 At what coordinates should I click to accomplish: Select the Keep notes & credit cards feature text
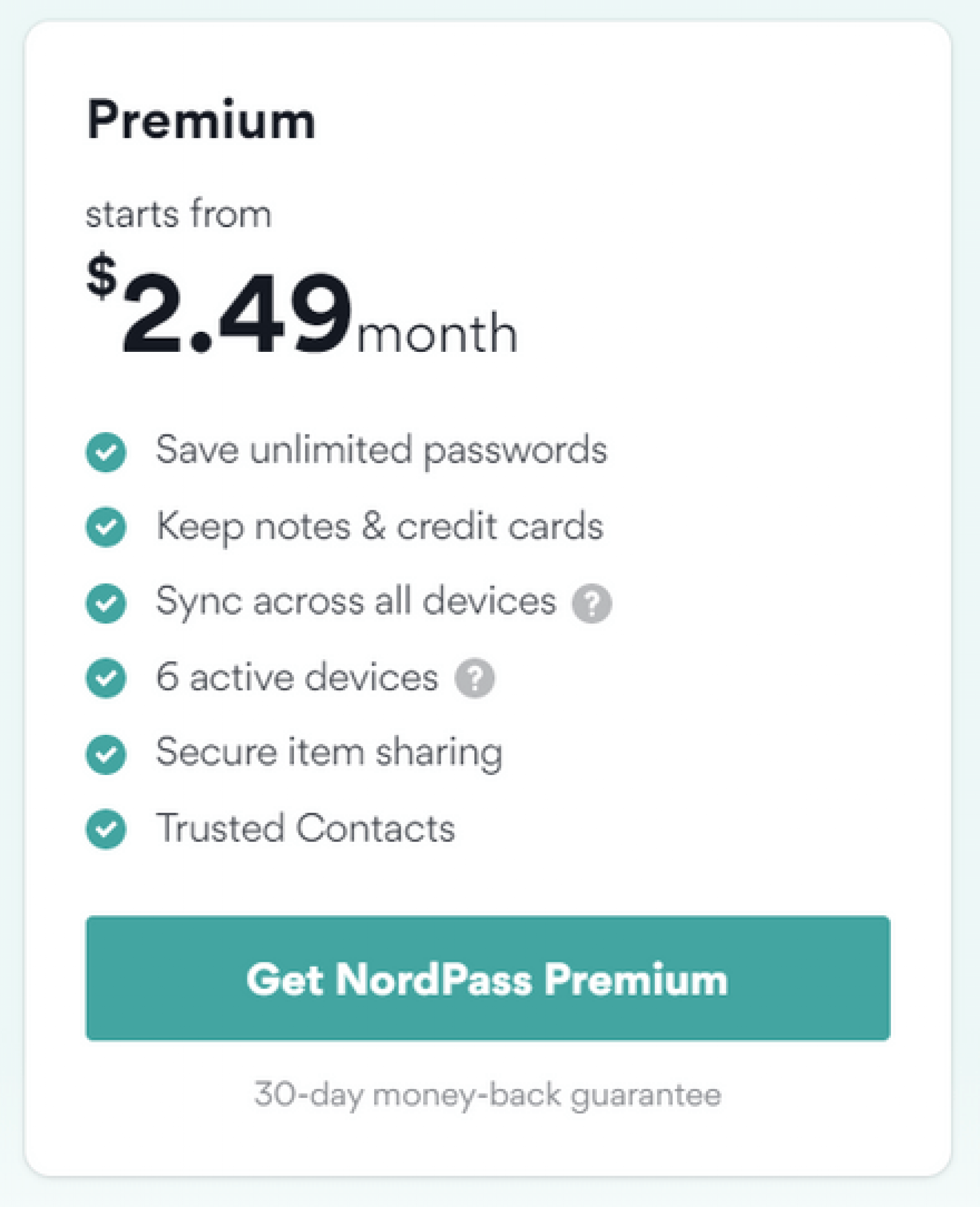[x=380, y=526]
